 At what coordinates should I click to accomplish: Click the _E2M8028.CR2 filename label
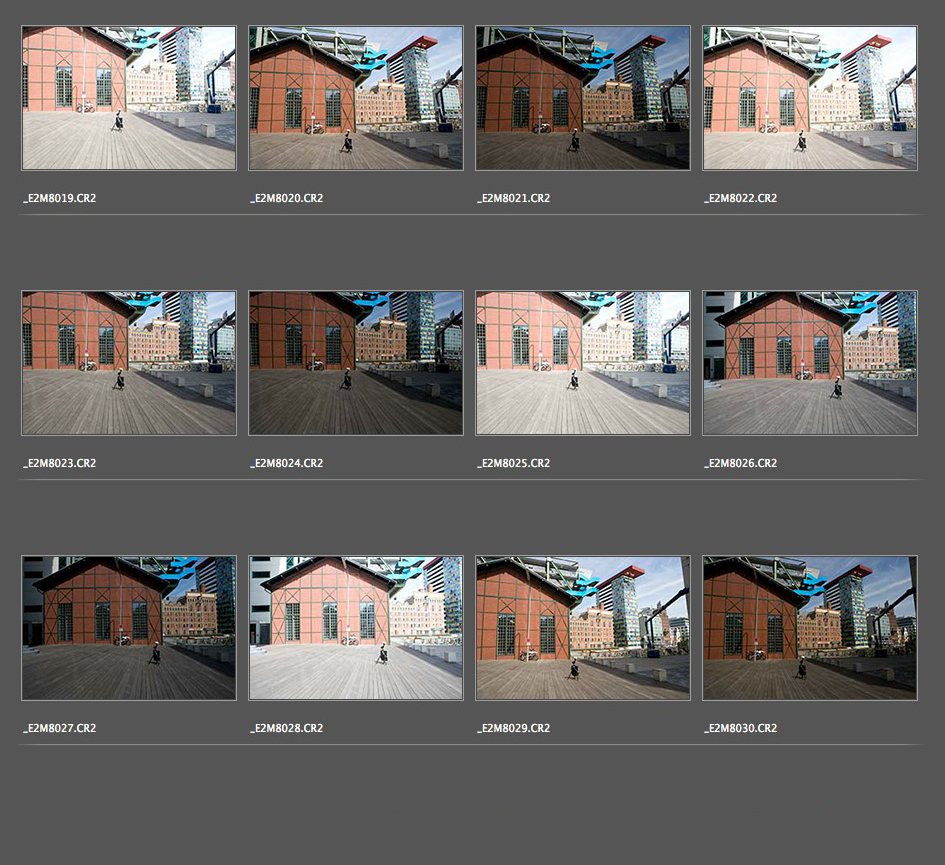287,728
